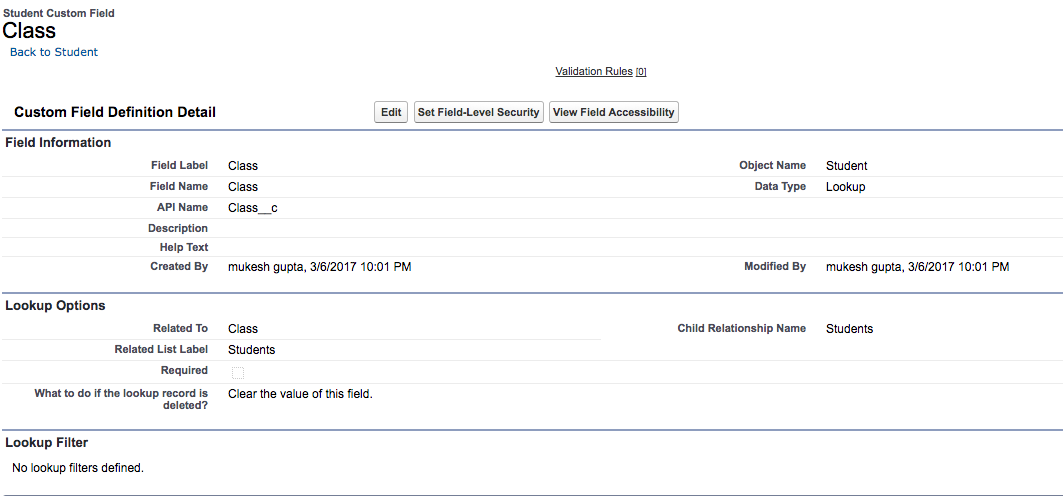Select the Lookup data type value
This screenshot has height=496, width=1063.
[845, 187]
